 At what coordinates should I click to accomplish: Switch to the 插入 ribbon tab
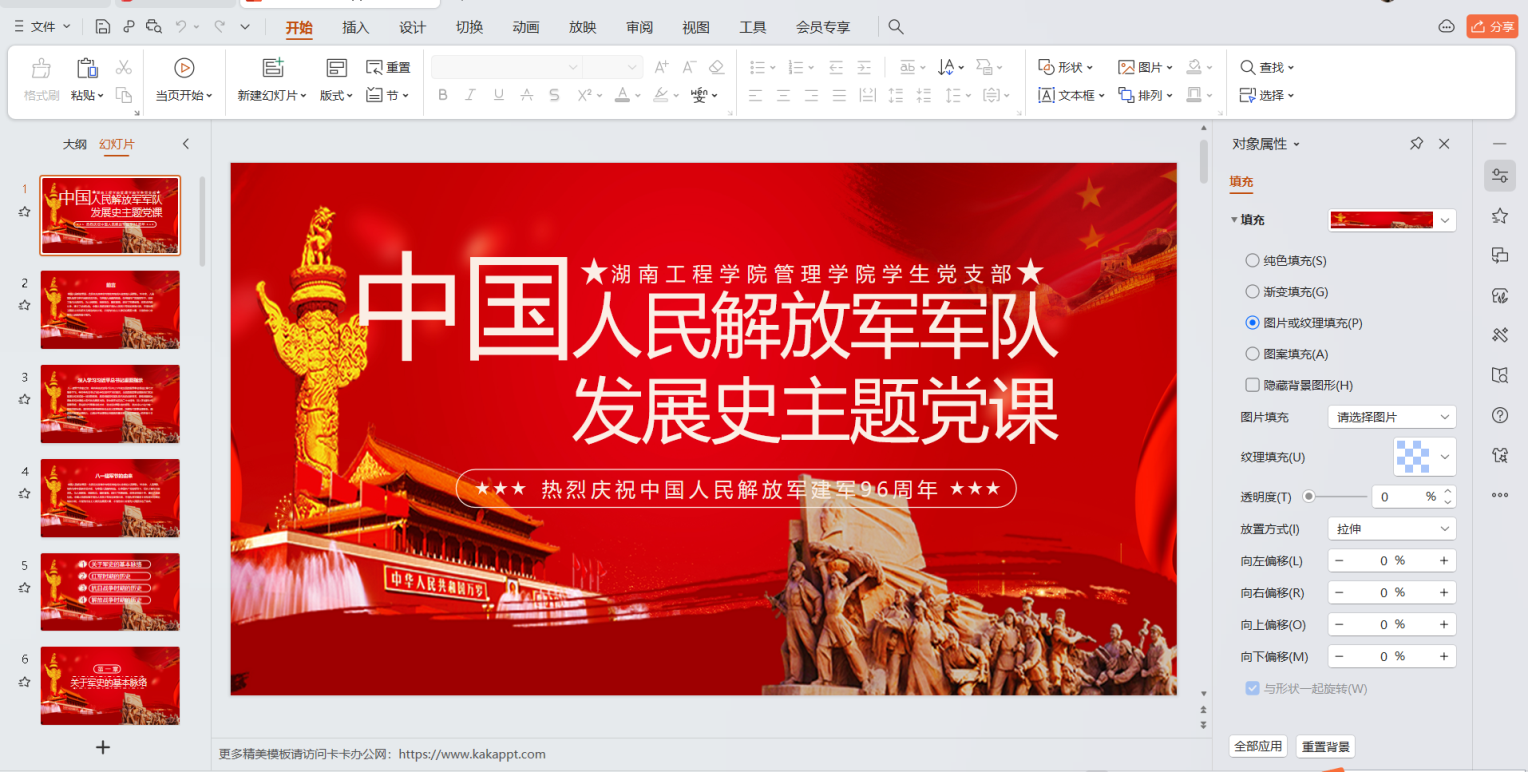point(355,27)
